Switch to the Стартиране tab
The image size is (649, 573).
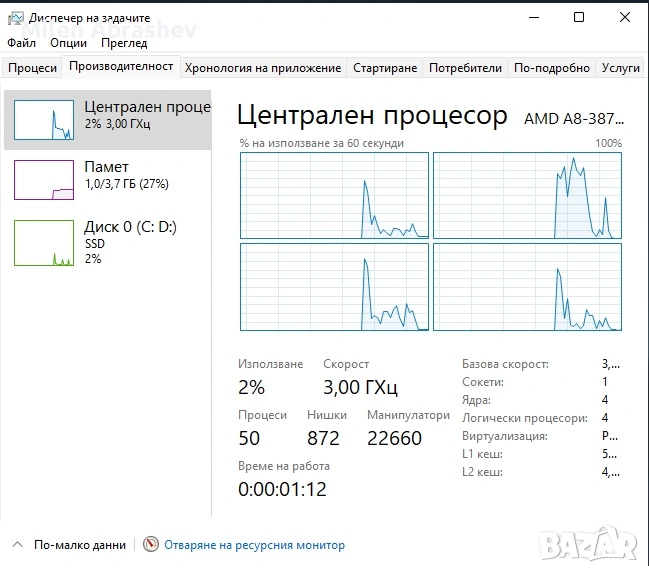point(385,68)
